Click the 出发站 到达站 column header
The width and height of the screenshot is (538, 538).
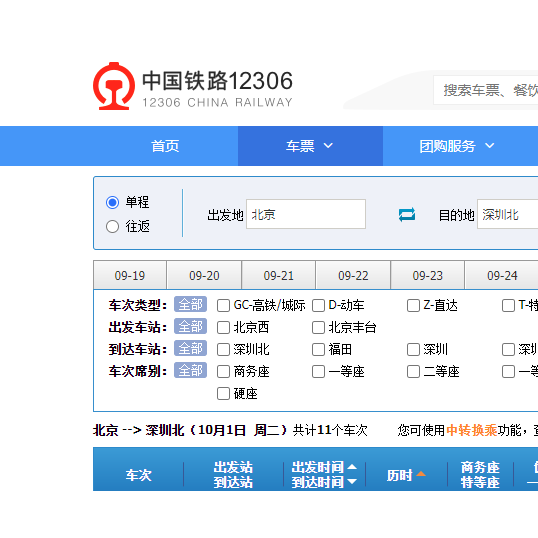(233, 475)
